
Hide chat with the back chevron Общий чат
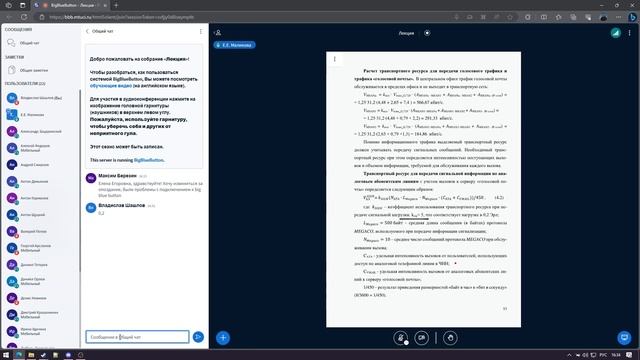pyautogui.click(x=99, y=31)
